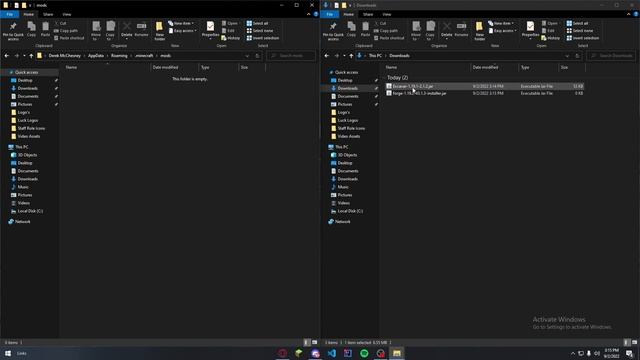Click Open in Downloads window ribbon
This screenshot has height=360, width=640.
549,23
